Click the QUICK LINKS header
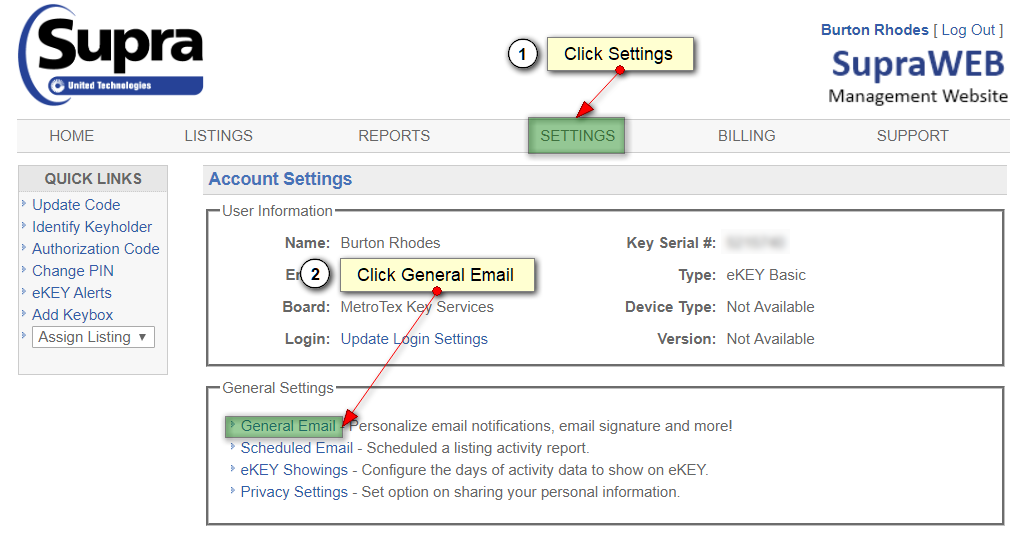This screenshot has width=1019, height=545. [93, 179]
